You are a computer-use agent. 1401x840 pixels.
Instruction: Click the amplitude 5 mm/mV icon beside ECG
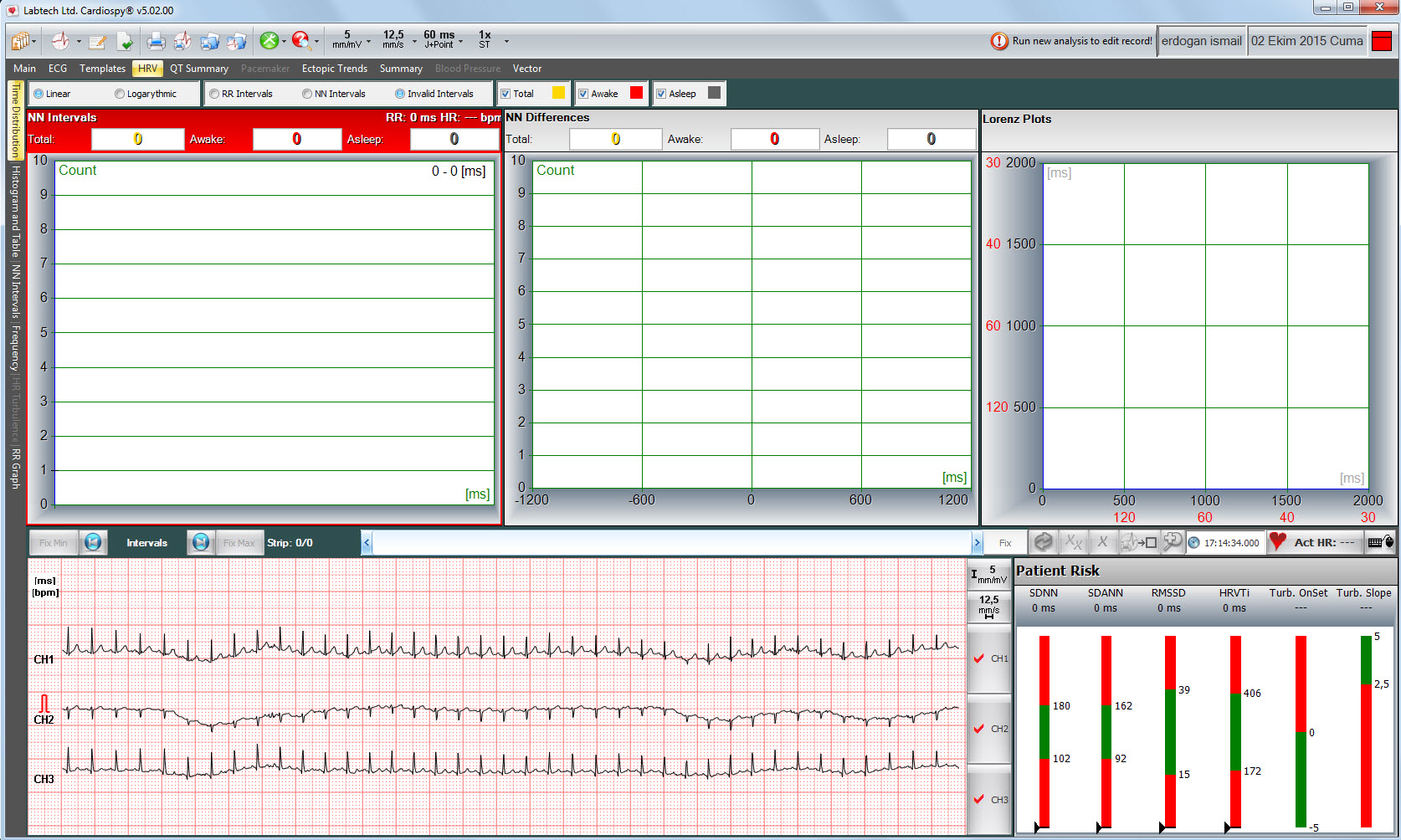pos(988,575)
